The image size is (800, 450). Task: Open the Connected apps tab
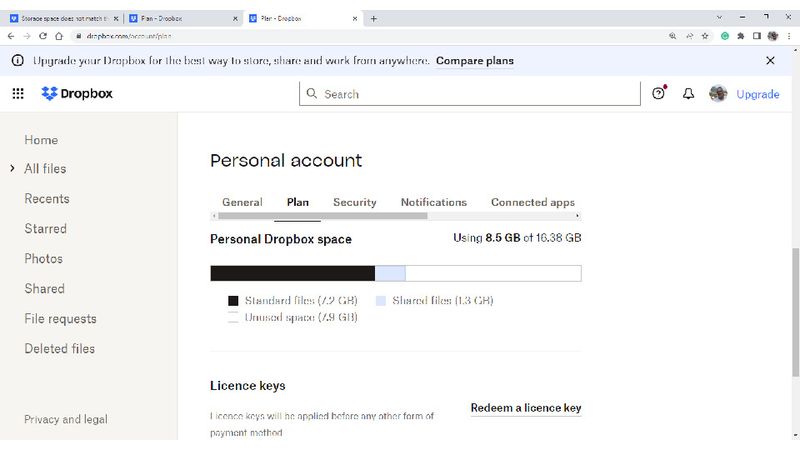pos(533,202)
